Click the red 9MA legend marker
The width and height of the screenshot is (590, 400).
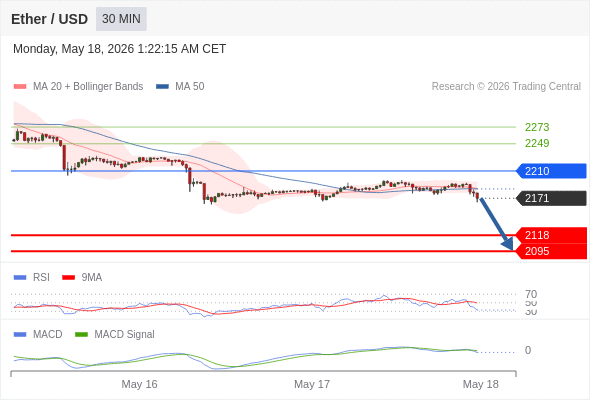click(68, 278)
